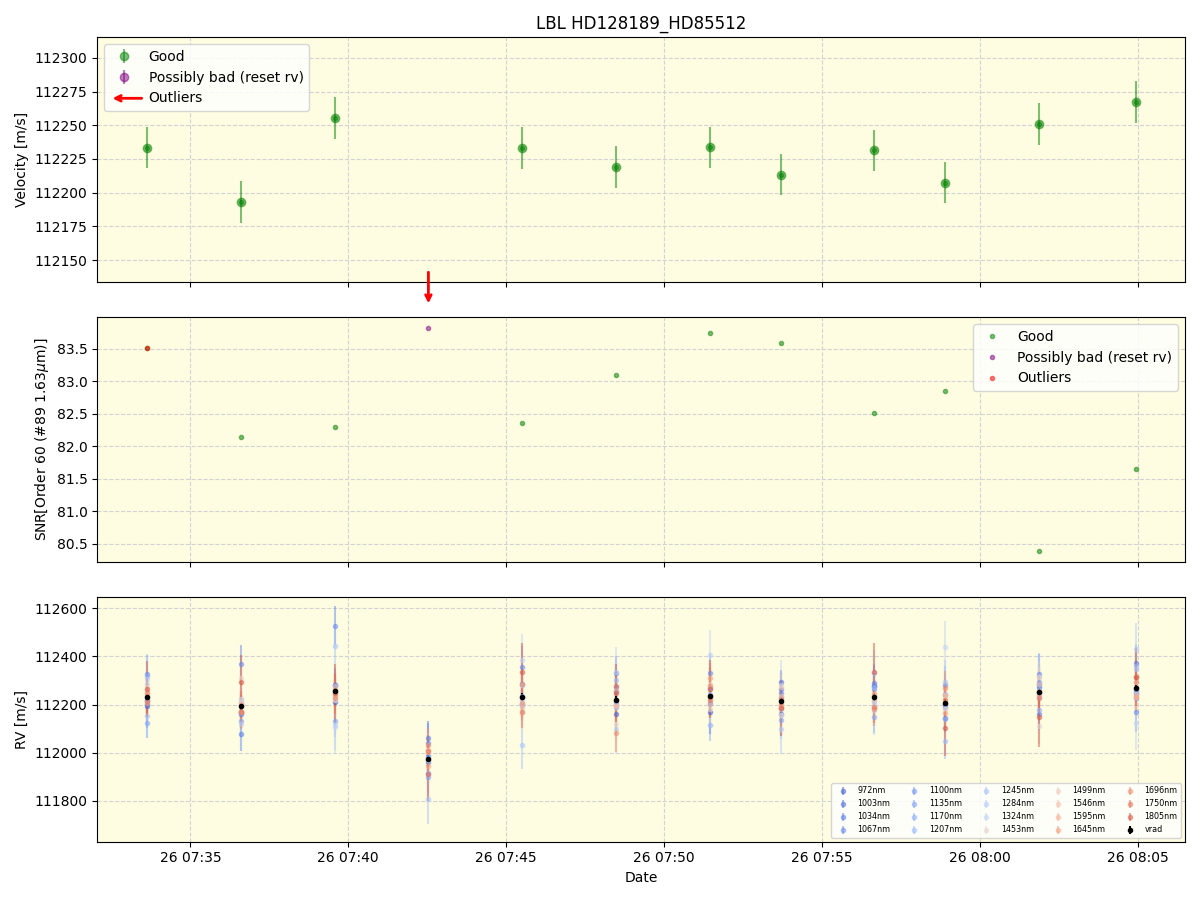Select the last green velocity point near 112267
The image size is (1200, 900).
coord(1136,102)
